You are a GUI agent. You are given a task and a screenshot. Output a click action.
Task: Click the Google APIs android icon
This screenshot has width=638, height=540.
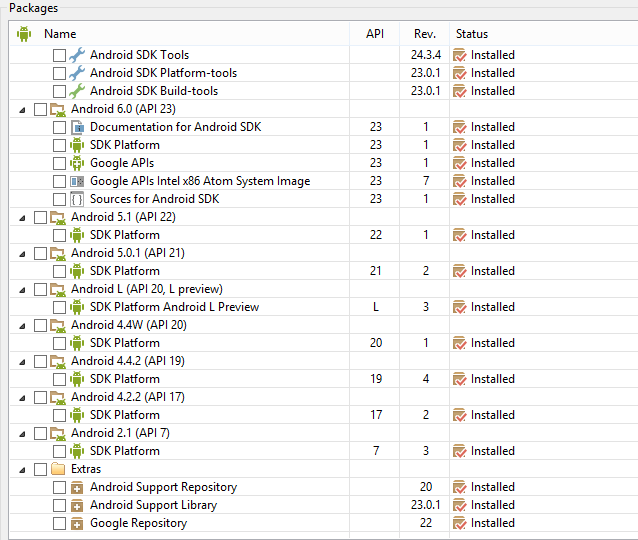77,163
